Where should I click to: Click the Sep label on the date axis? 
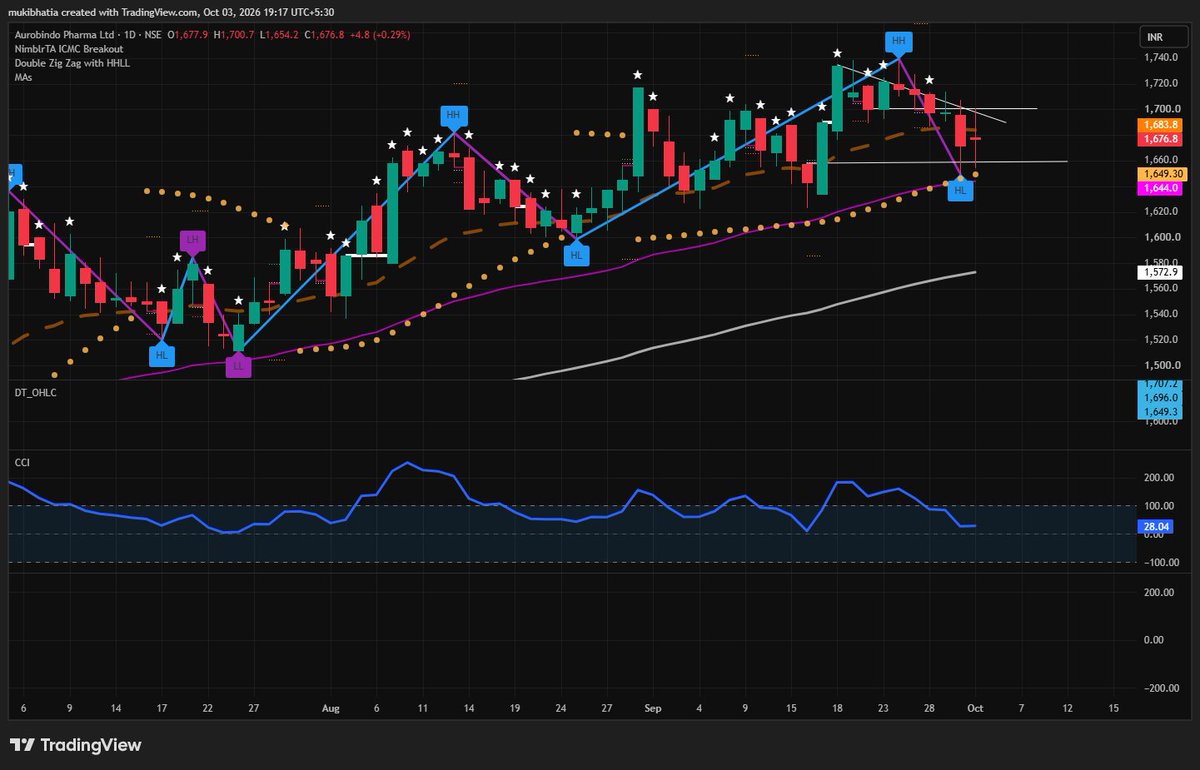tap(651, 707)
